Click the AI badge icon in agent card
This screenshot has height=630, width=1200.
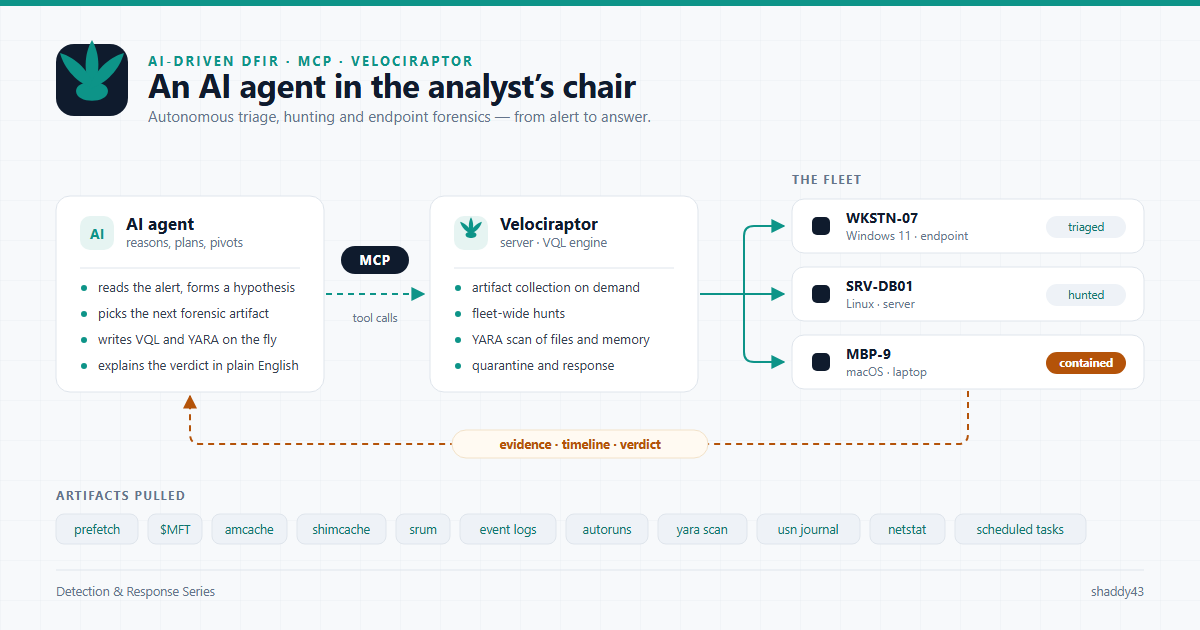(97, 233)
